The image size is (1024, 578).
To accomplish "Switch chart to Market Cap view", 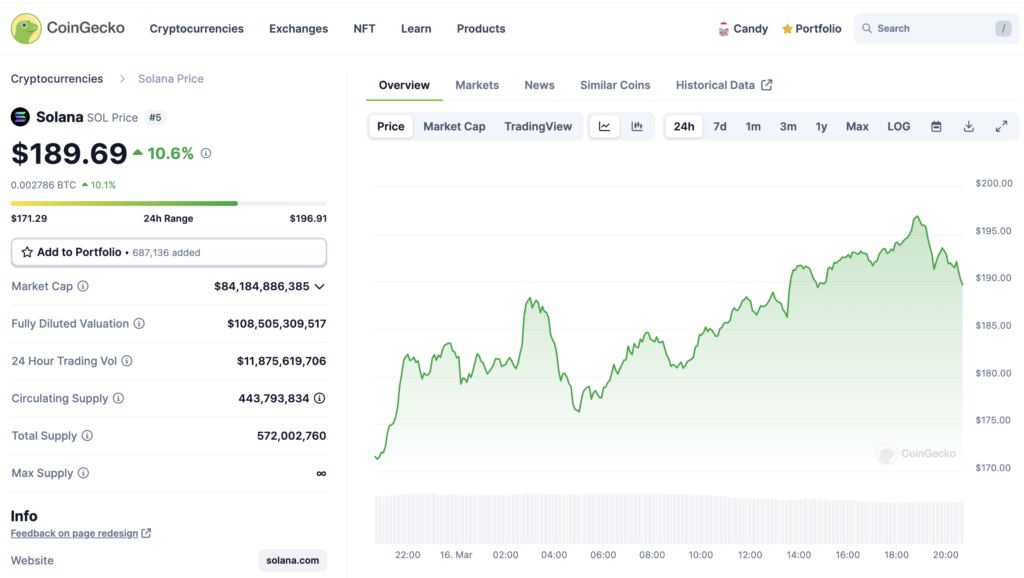I will (x=454, y=126).
